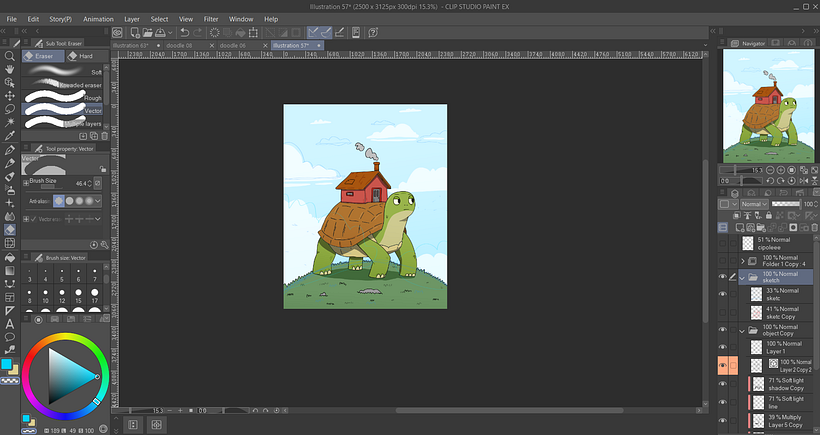The height and width of the screenshot is (435, 820).
Task: Hide the sketch folder layer
Action: 722,277
